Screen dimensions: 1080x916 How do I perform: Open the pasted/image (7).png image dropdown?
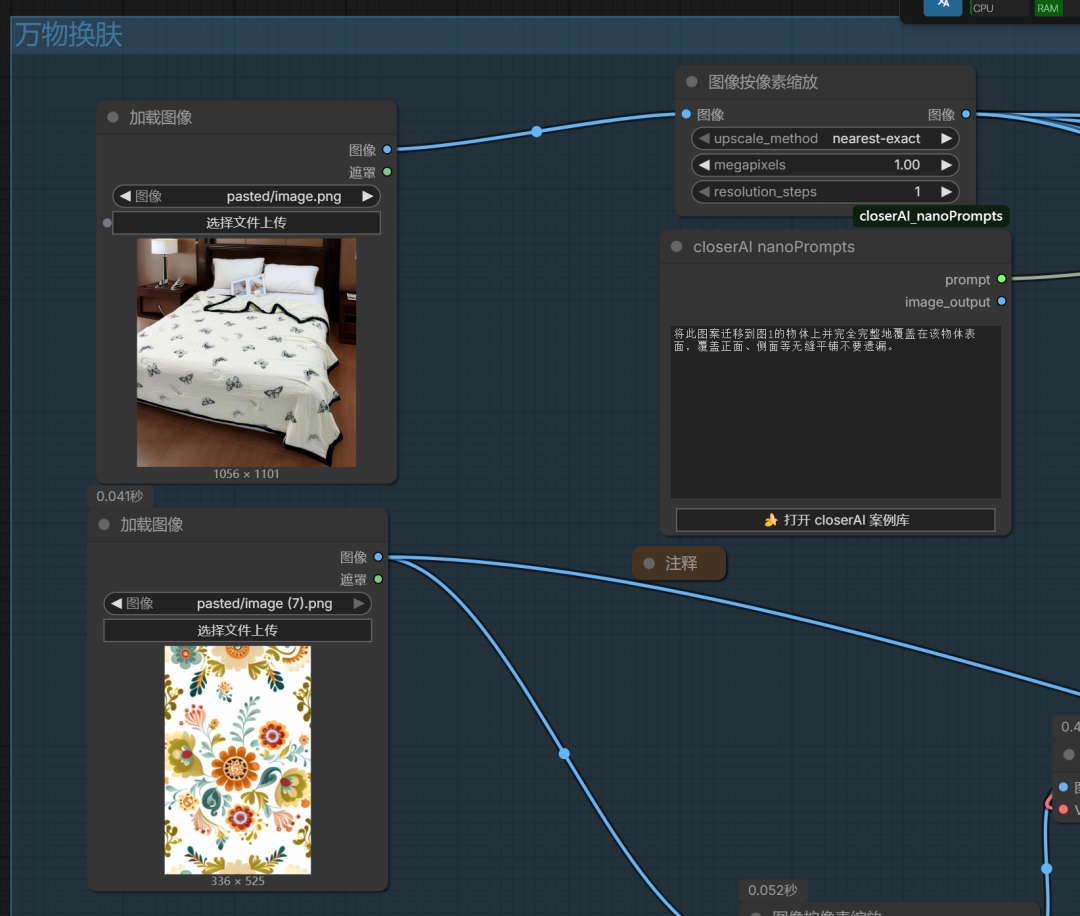[238, 603]
